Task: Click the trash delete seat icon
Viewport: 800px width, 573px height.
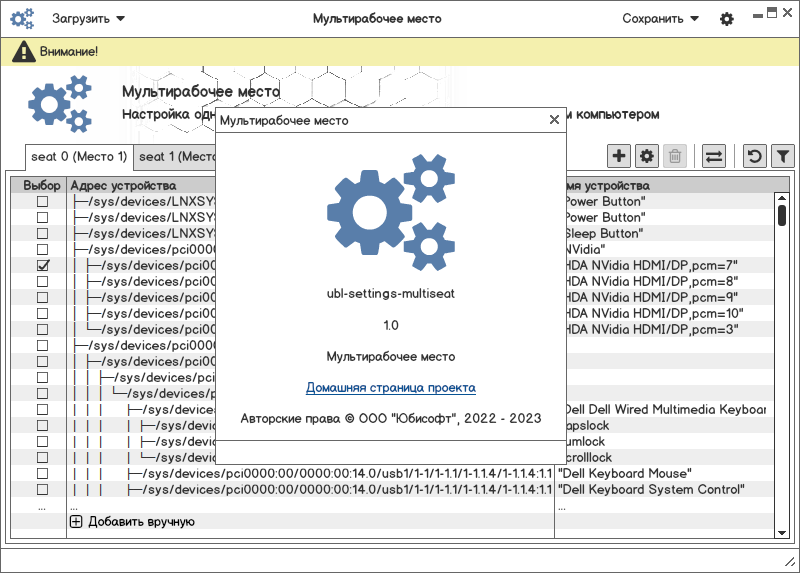Action: click(675, 156)
